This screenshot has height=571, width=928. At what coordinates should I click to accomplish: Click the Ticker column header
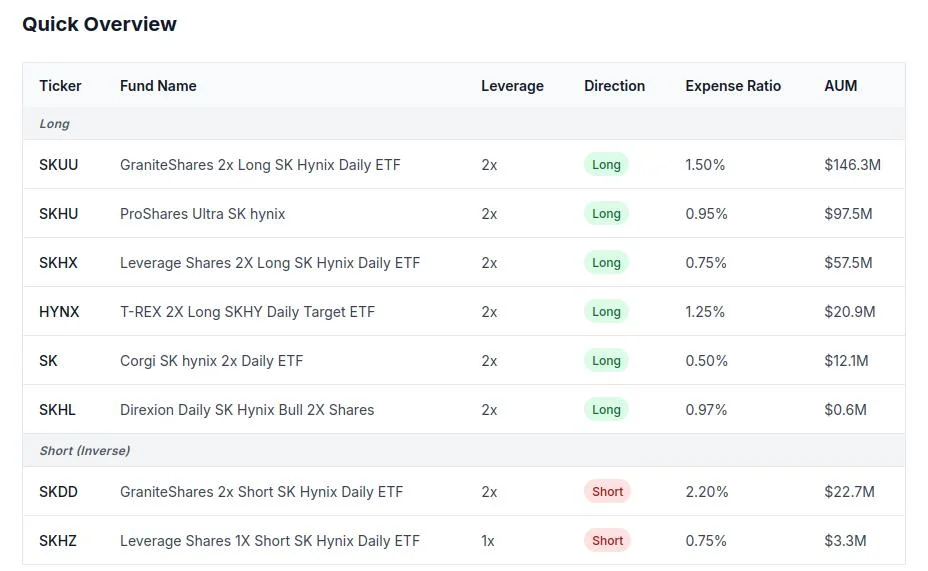point(60,86)
